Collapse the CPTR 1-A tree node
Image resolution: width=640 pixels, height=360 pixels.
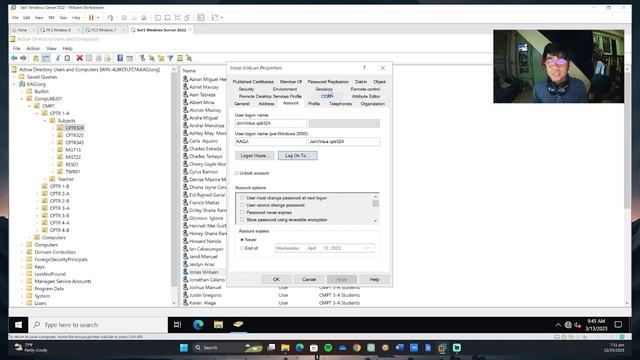(37, 113)
